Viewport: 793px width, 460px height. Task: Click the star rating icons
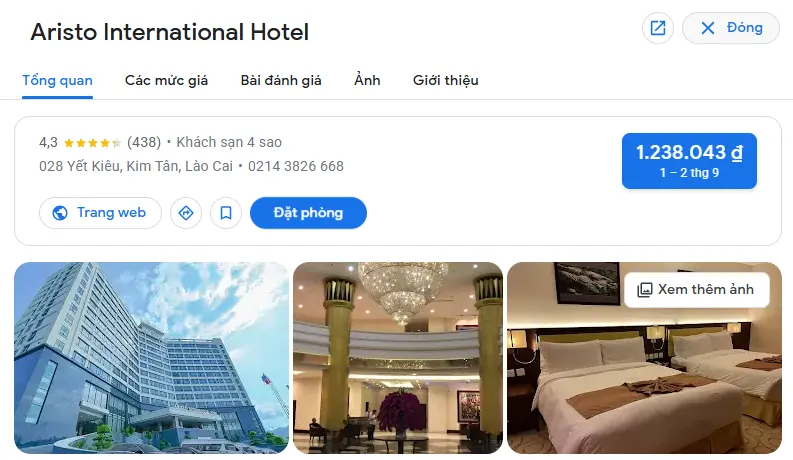pyautogui.click(x=93, y=143)
